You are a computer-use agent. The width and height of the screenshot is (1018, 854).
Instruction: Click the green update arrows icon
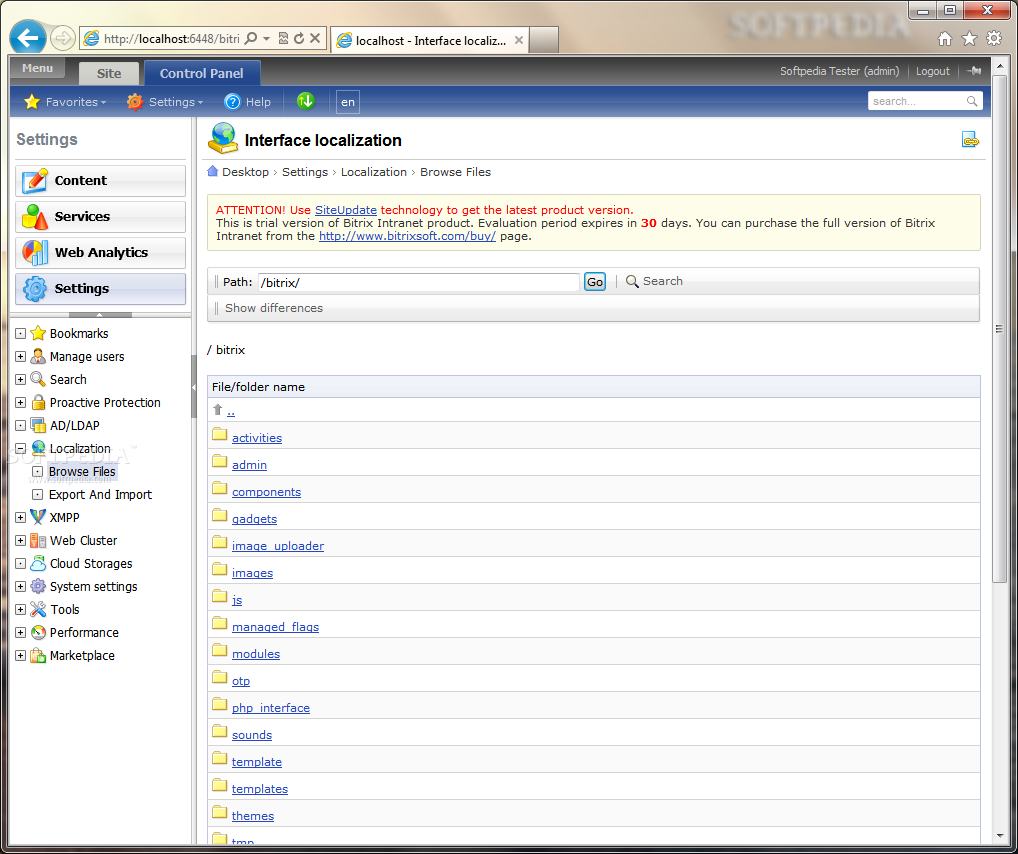(x=306, y=101)
